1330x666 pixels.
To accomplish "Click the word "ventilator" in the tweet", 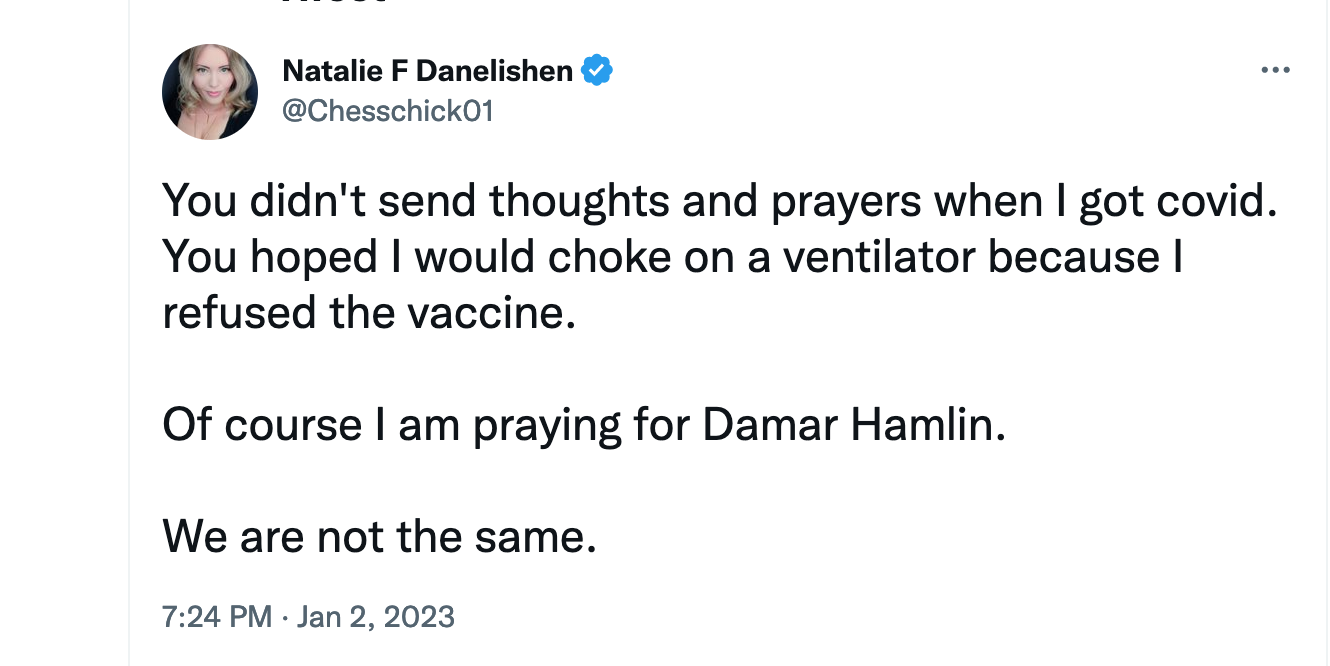I will [x=879, y=258].
